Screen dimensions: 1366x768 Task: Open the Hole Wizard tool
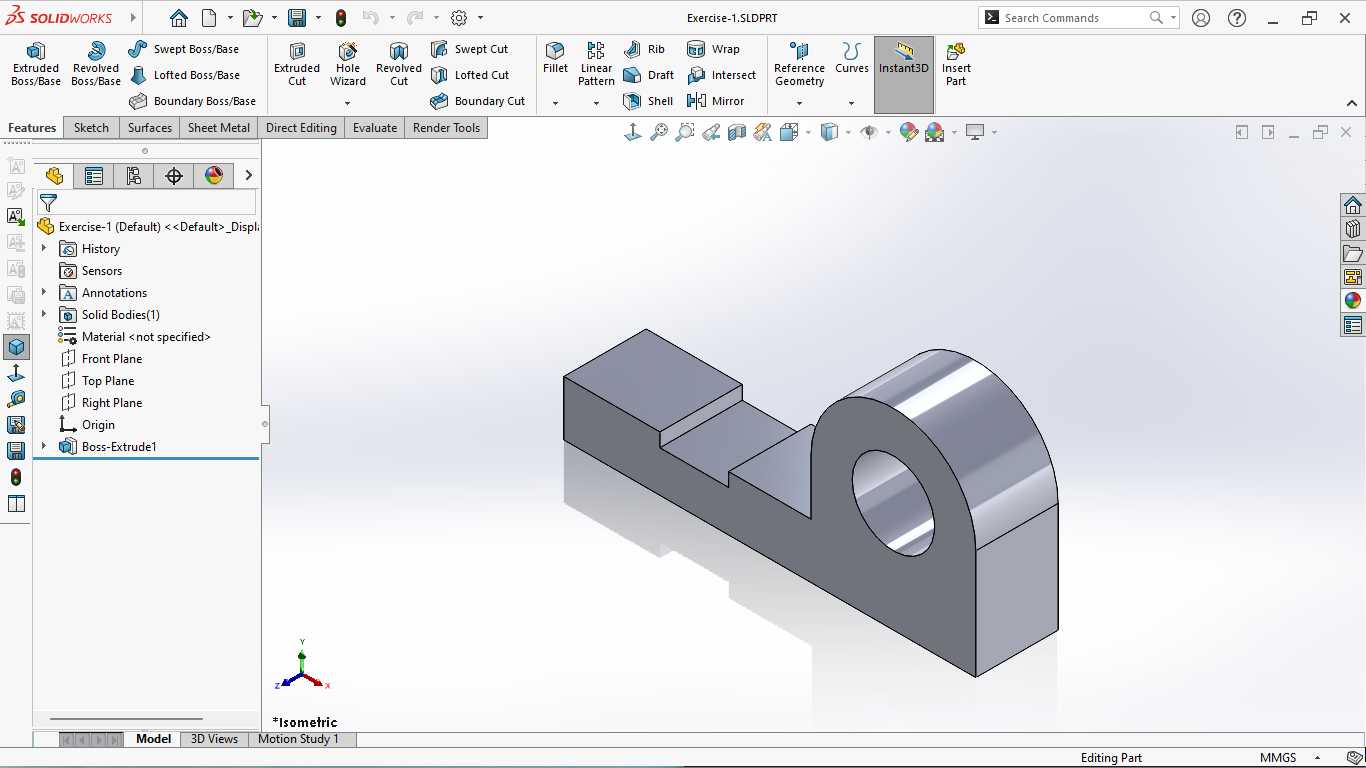coord(348,64)
